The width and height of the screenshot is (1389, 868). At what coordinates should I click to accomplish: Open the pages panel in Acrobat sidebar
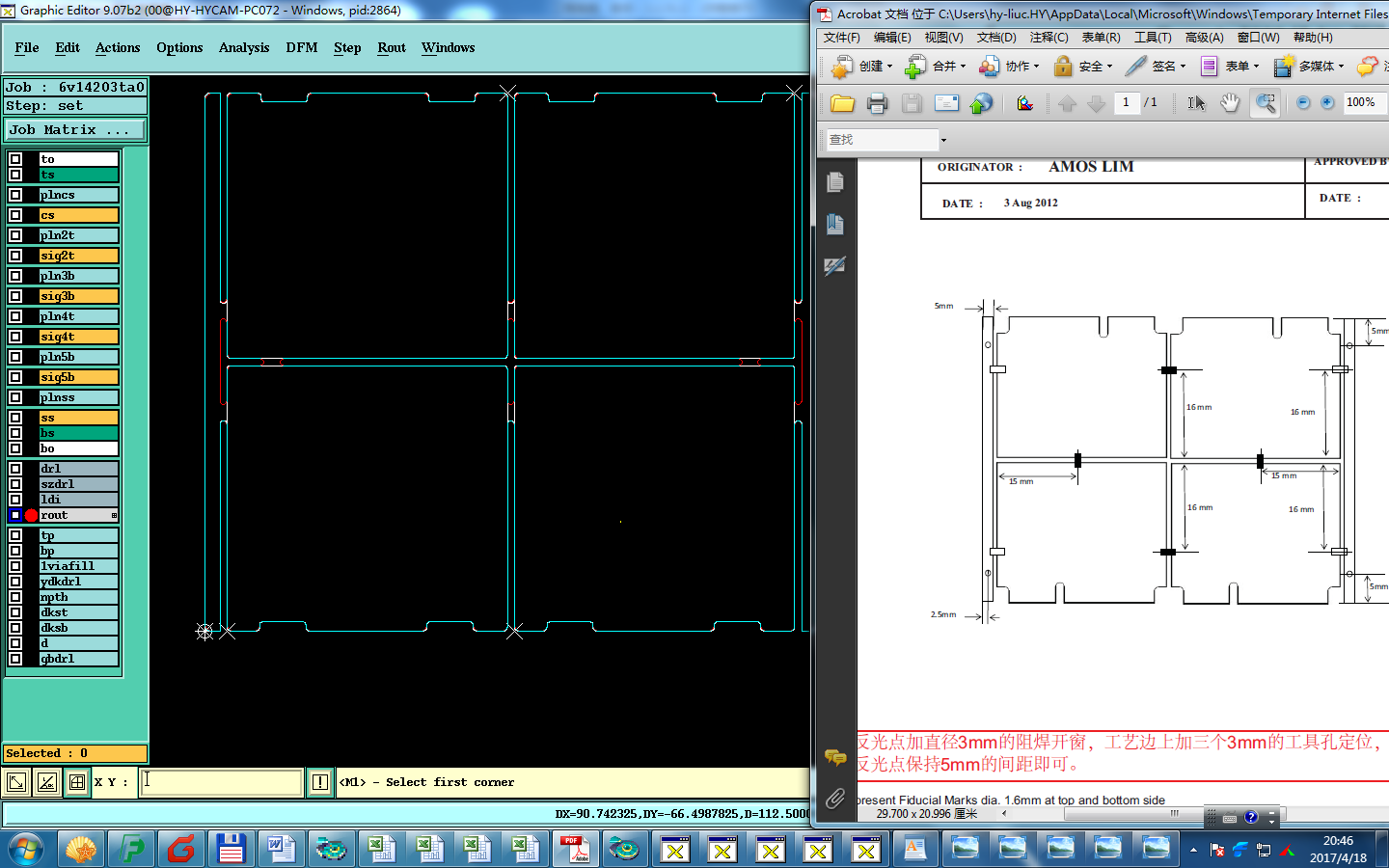(835, 182)
